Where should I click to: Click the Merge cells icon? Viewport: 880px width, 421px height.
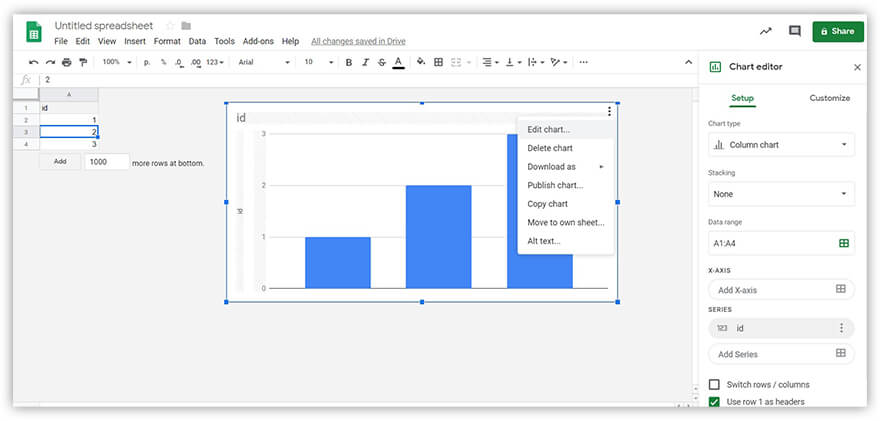coord(456,62)
